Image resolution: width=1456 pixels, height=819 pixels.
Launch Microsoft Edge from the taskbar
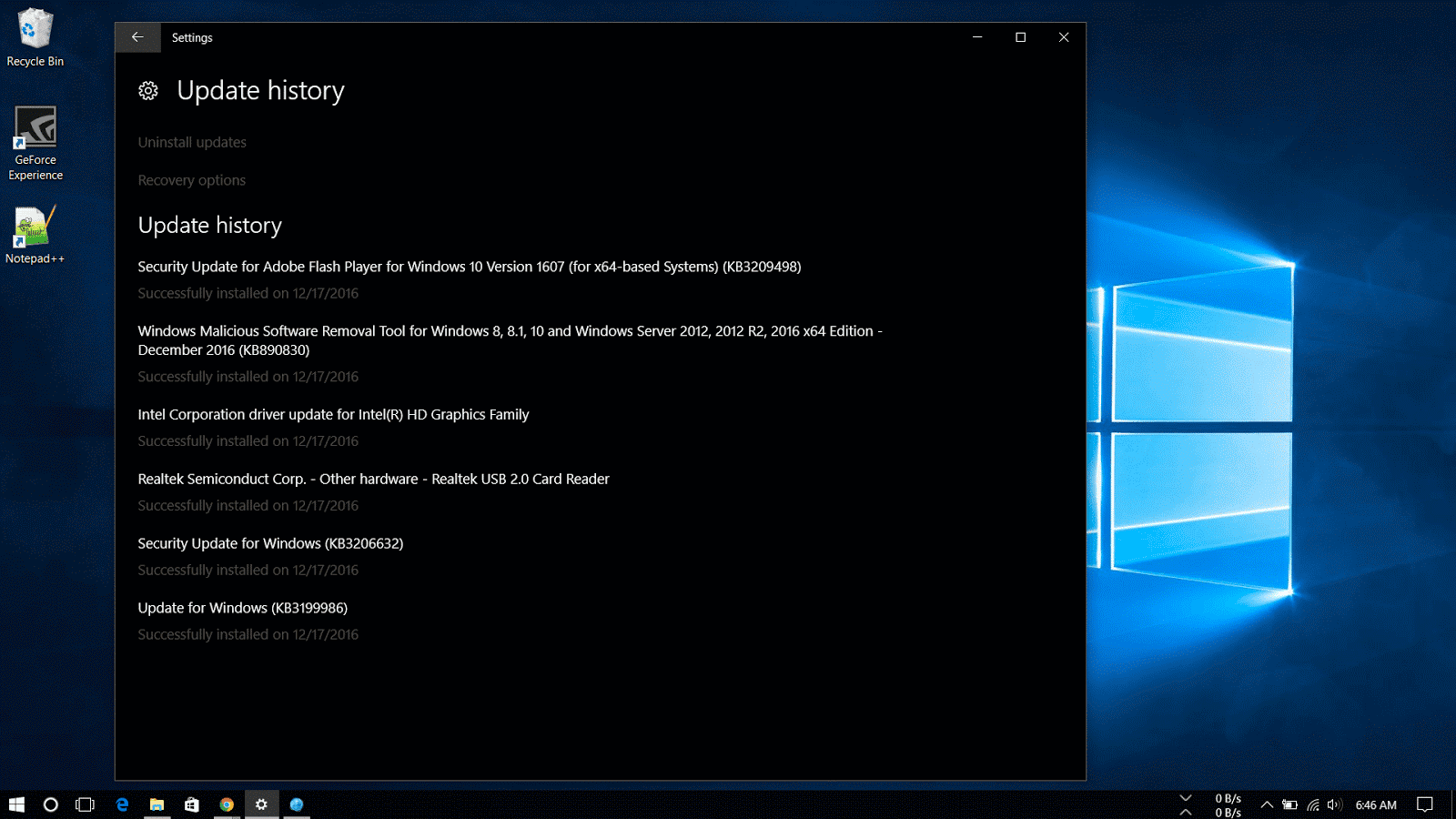coord(122,804)
